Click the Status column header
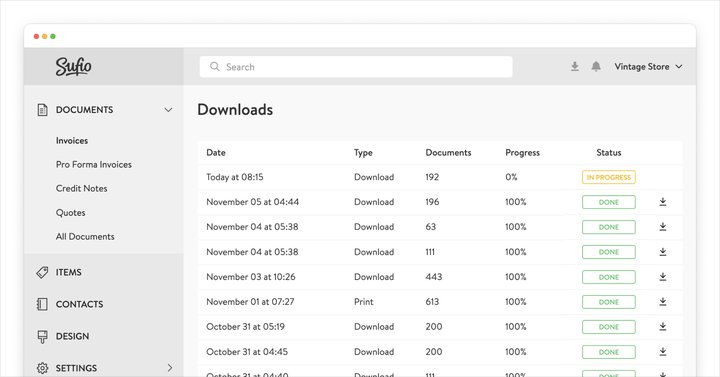The image size is (720, 377). click(x=608, y=152)
